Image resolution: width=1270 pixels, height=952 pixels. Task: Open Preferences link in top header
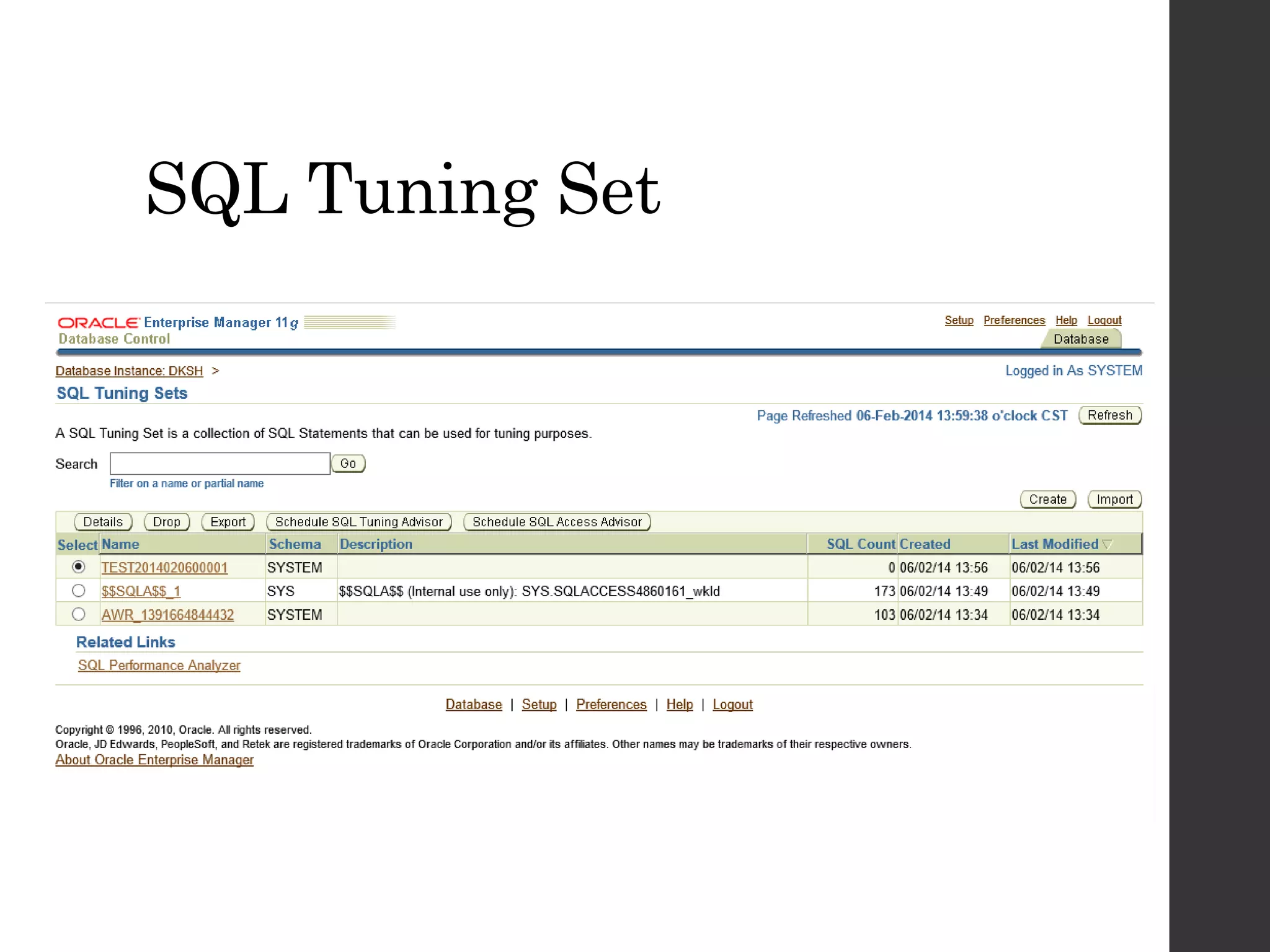pos(1014,320)
